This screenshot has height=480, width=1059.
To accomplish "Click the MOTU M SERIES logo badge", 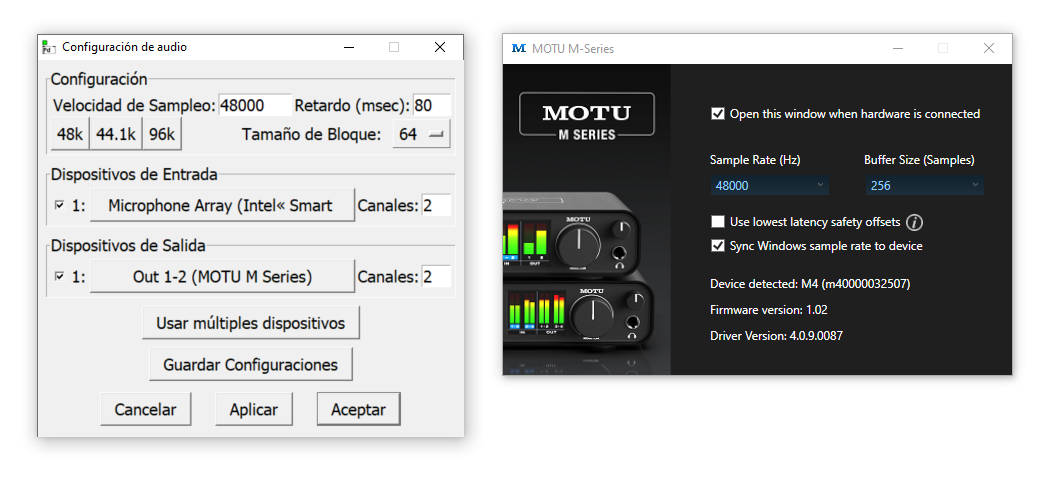I will pos(586,115).
